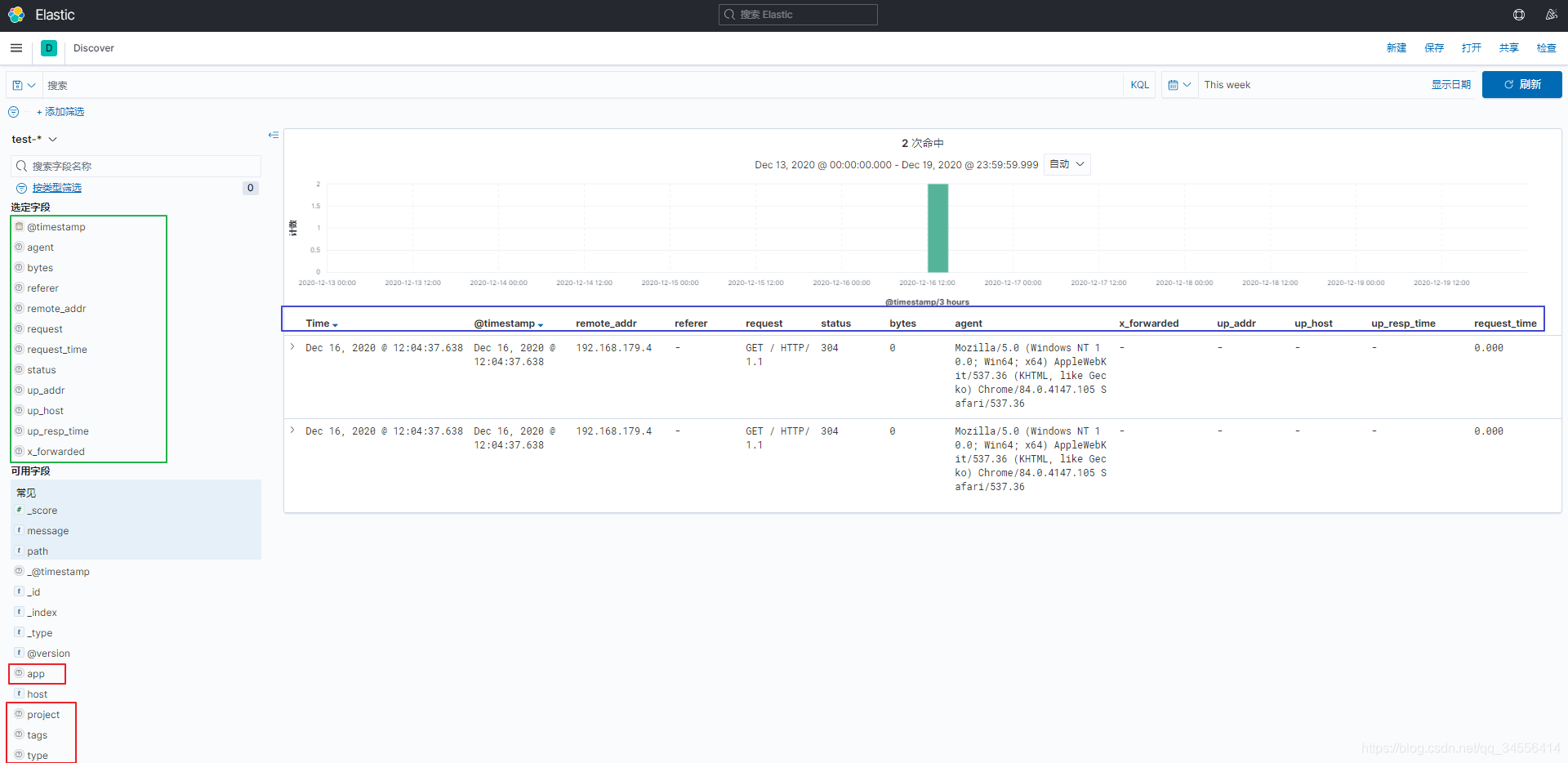The width and height of the screenshot is (1568, 763).
Task: Click the filter options circle icon
Action: click(x=14, y=112)
